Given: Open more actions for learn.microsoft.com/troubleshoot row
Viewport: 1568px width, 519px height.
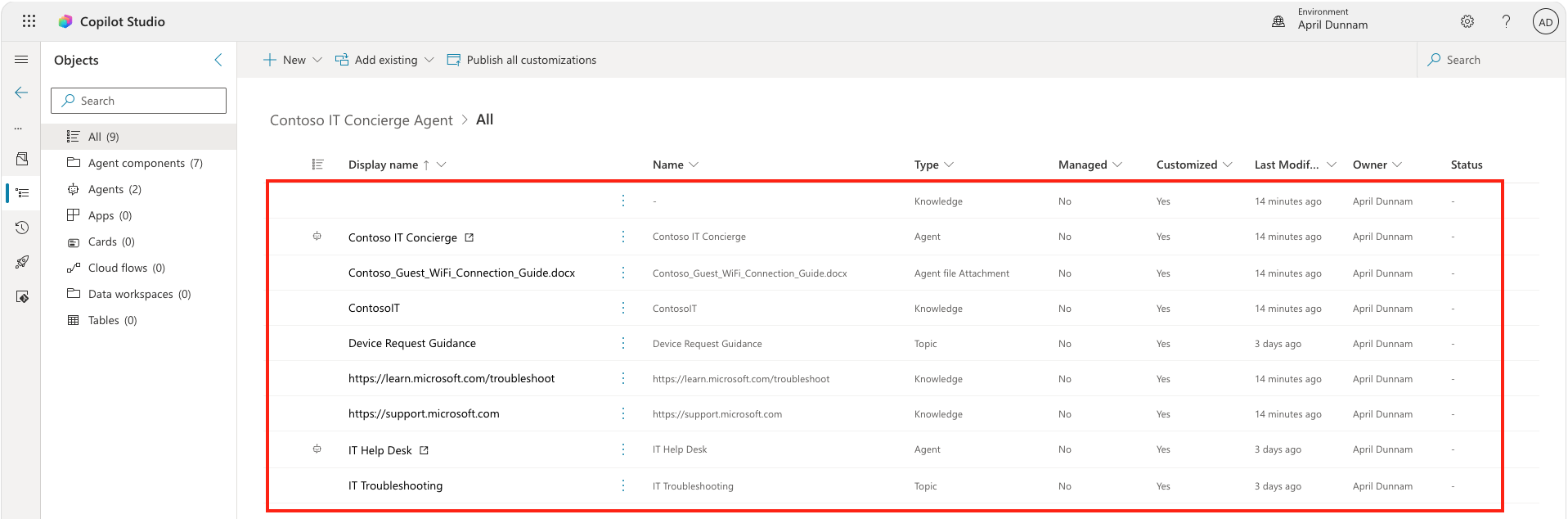Looking at the screenshot, I should click(623, 378).
